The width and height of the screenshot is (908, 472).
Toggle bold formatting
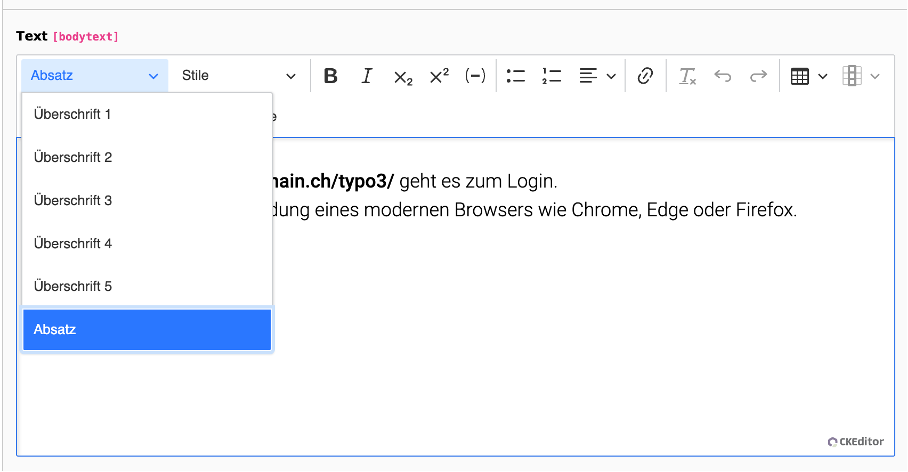(331, 76)
